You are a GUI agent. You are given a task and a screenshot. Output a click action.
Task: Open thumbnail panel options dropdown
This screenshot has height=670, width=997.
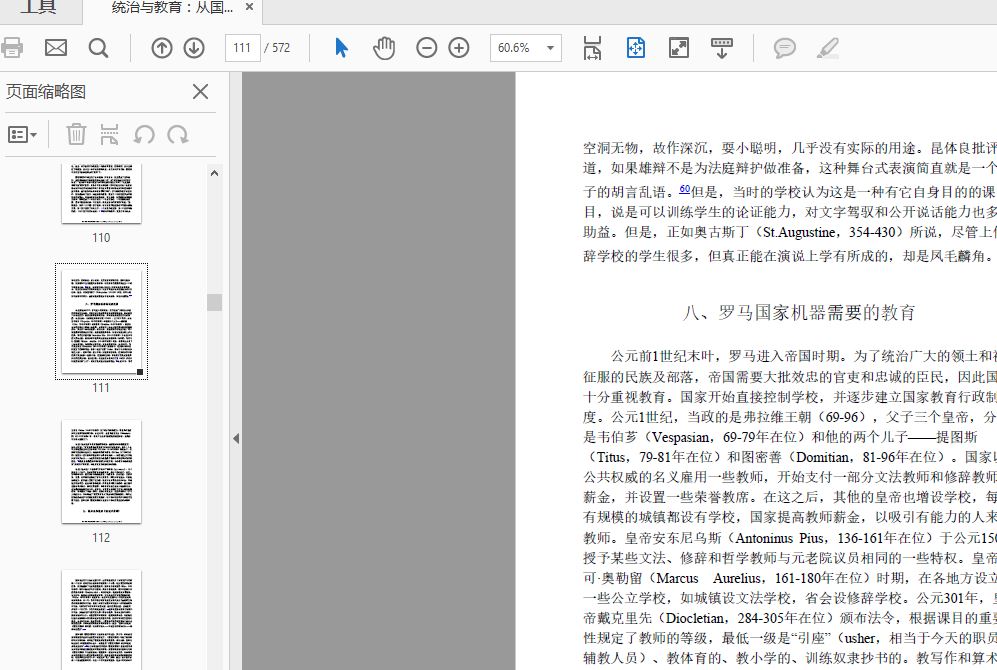coord(22,134)
